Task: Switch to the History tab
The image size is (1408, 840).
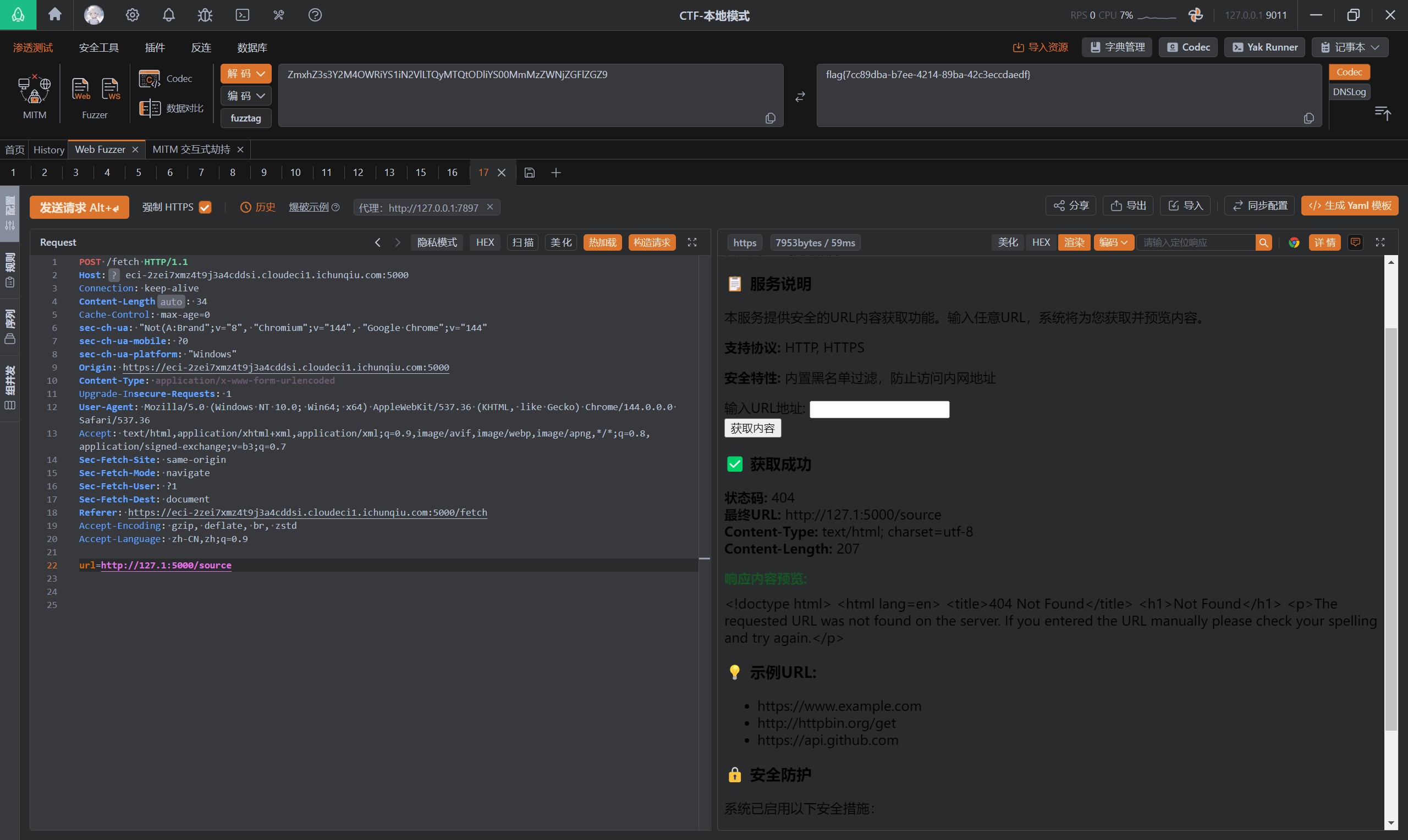Action: (49, 150)
